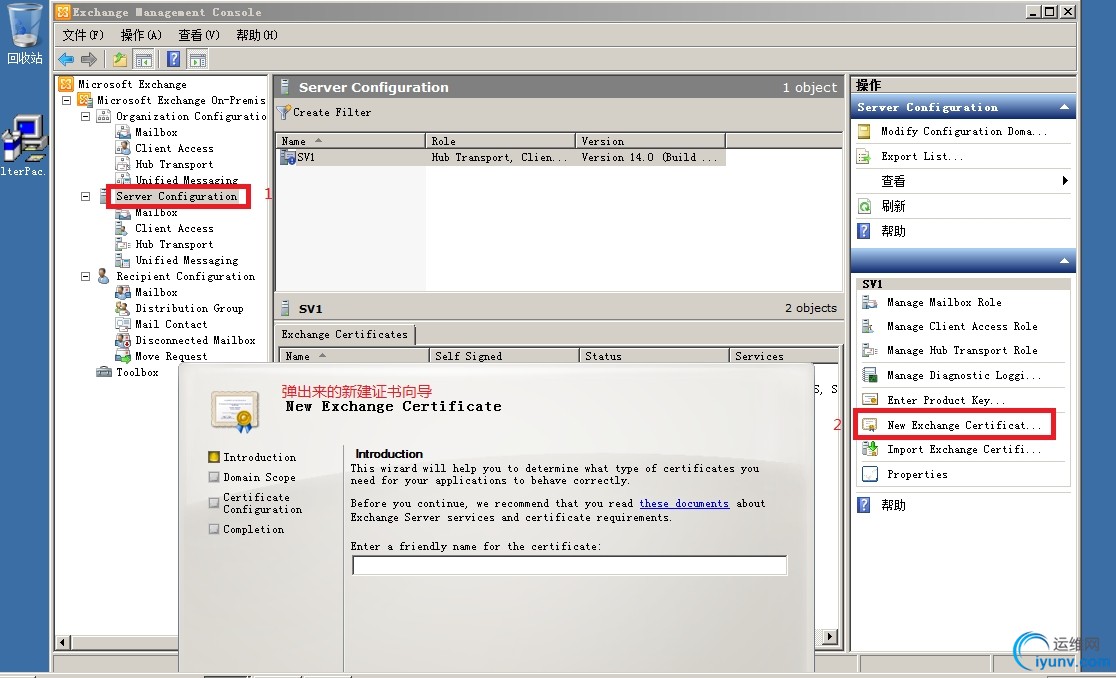This screenshot has height=678, width=1116.
Task: Click Manage Hub Transport Role action
Action: pos(962,351)
